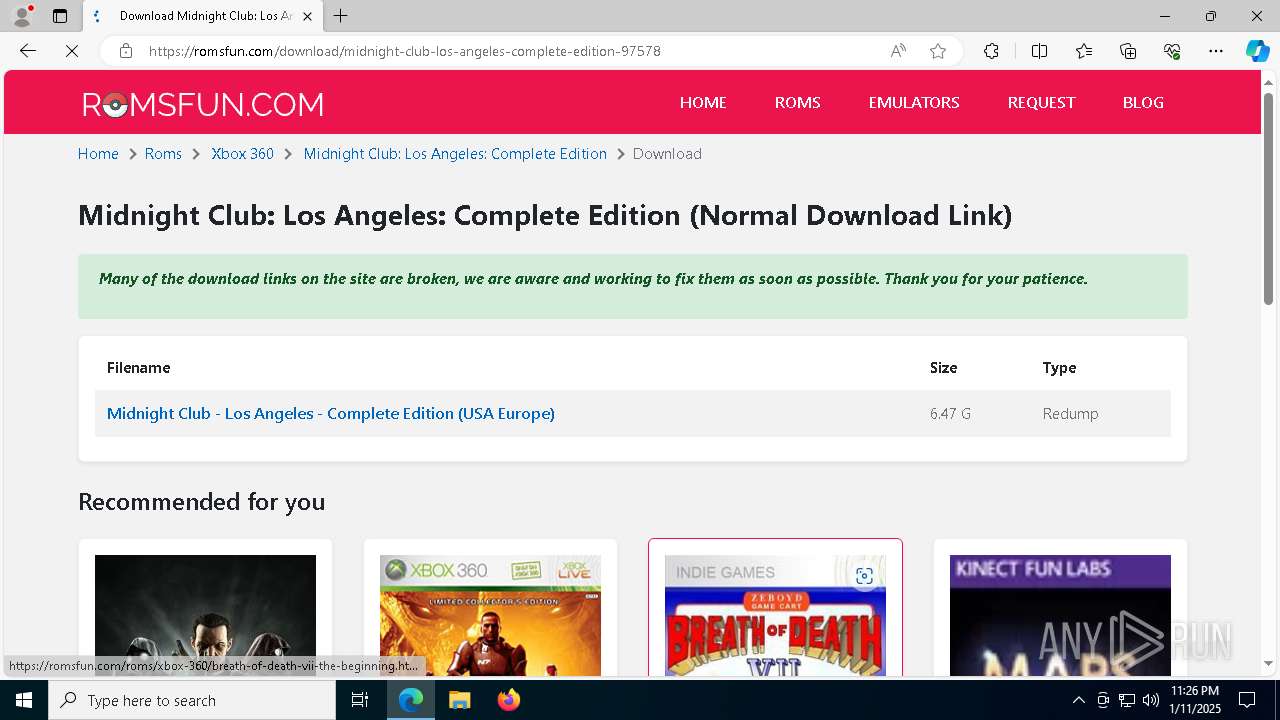
Task: Open Midnight Club Complete Edition breadcrumb
Action: (455, 154)
